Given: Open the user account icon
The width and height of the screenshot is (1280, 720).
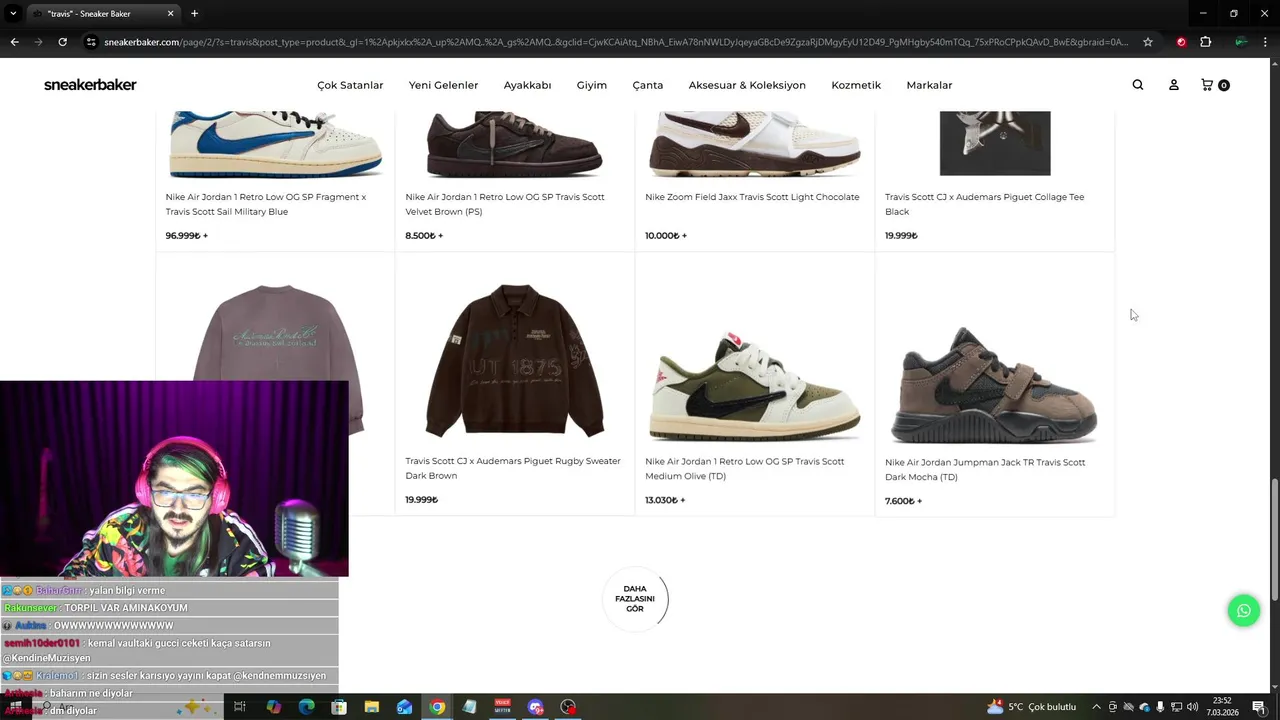Looking at the screenshot, I should 1174,85.
